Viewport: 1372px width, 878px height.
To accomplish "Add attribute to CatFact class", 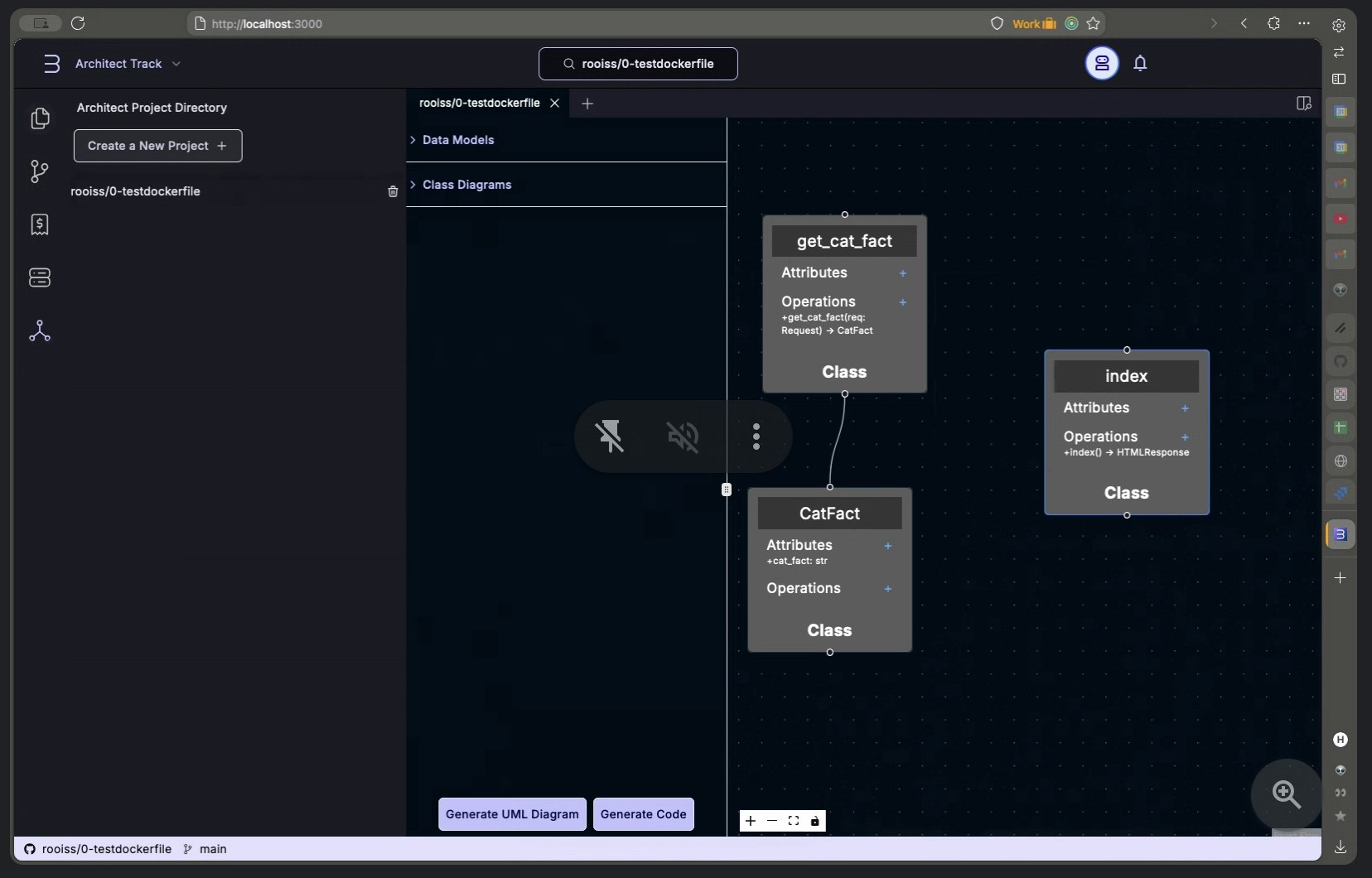I will [x=887, y=546].
